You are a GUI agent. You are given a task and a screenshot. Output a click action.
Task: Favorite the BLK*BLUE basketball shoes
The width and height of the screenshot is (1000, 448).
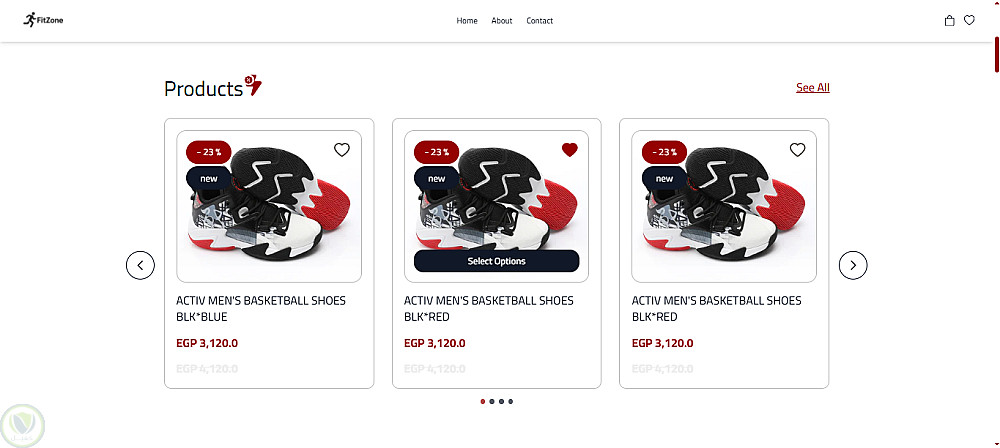342,150
